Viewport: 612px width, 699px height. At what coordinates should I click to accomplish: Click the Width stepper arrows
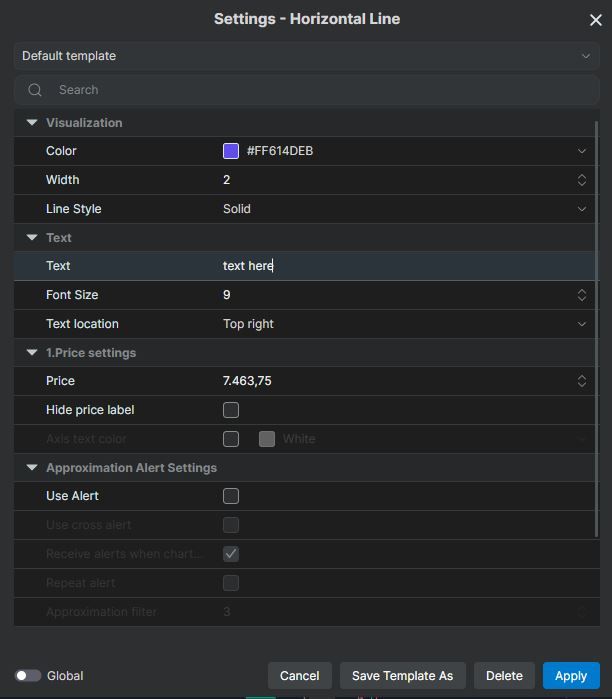click(x=582, y=180)
